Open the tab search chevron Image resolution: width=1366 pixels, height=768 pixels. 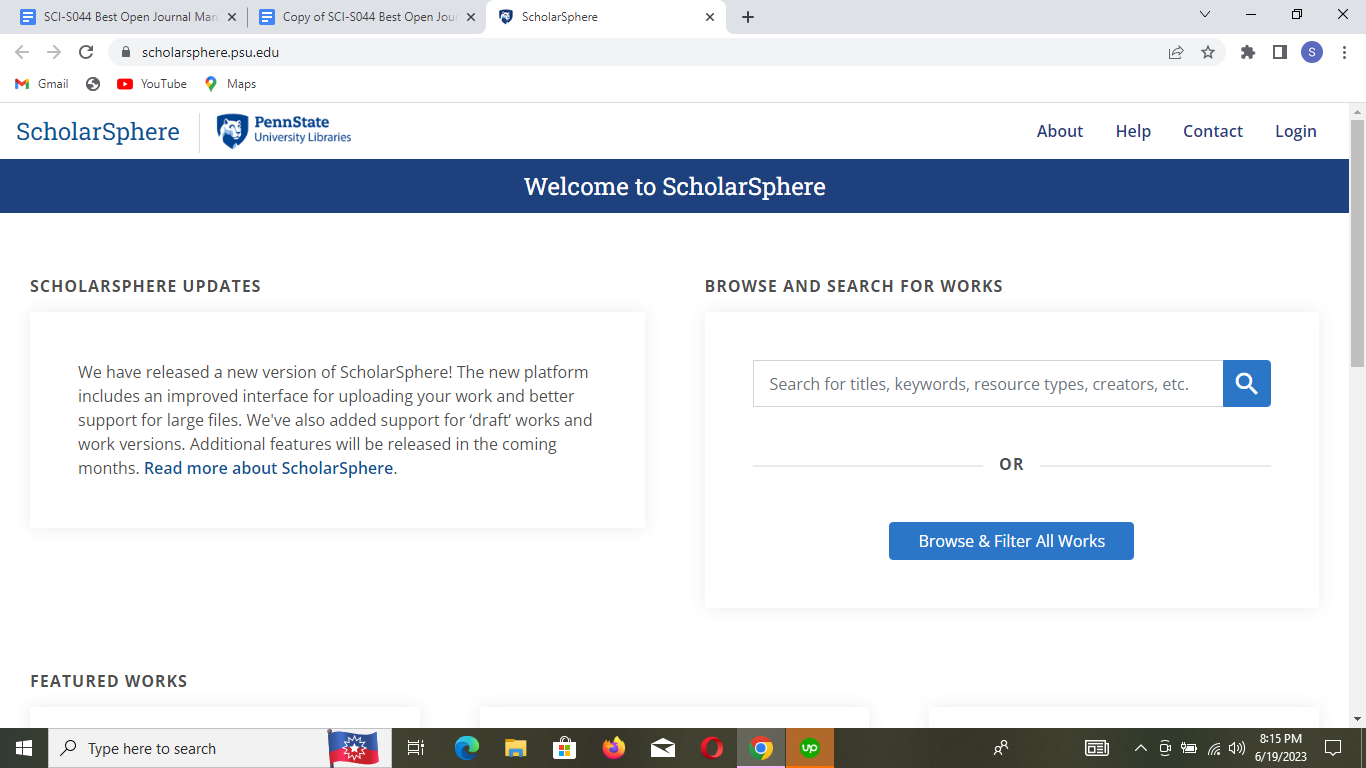(1205, 14)
